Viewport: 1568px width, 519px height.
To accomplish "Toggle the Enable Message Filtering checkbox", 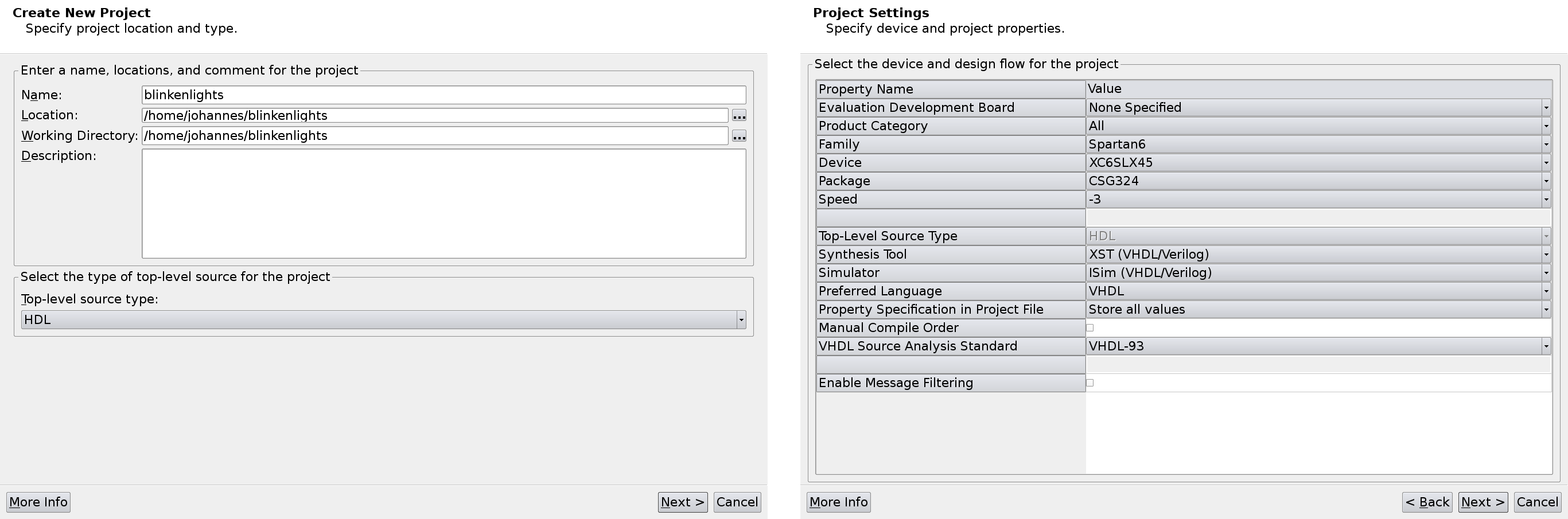I will click(1090, 383).
